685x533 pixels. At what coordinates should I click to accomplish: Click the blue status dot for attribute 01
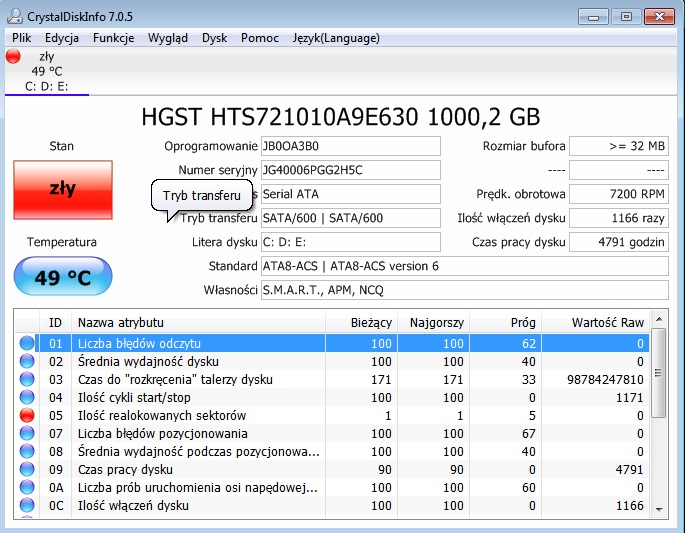pos(27,343)
